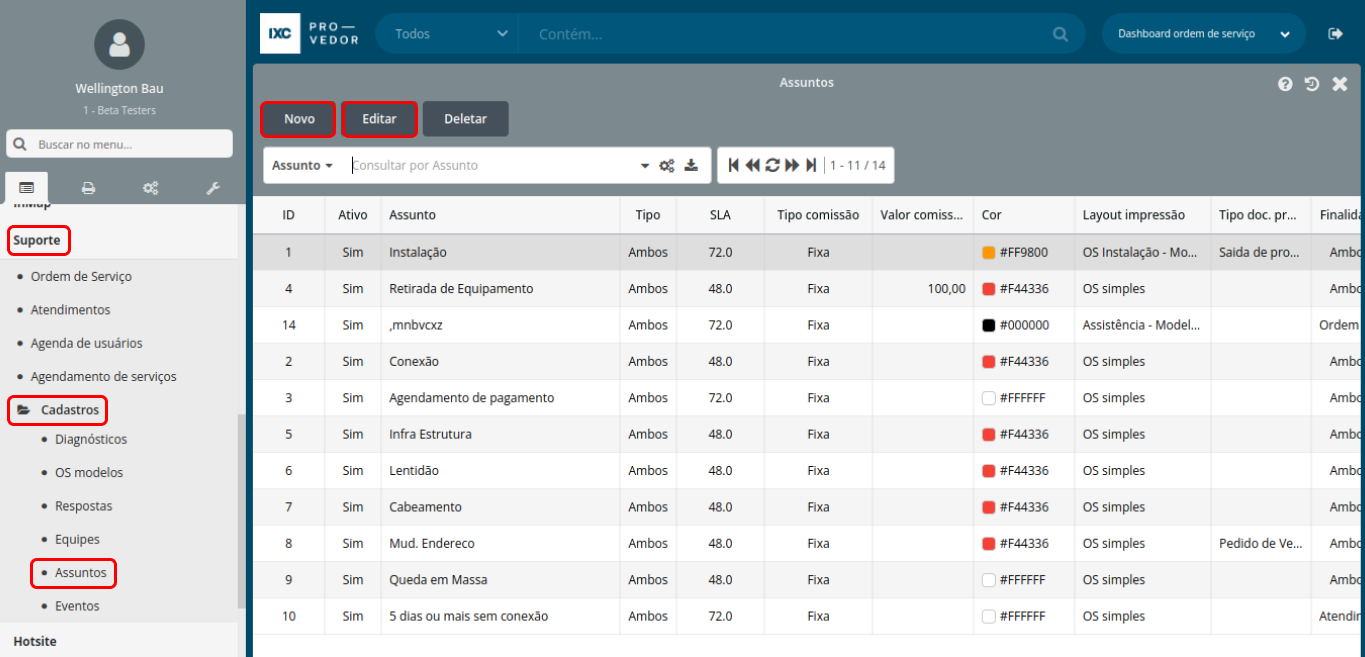Open Agenda de usuários menu item
Image resolution: width=1365 pixels, height=657 pixels.
[86, 343]
